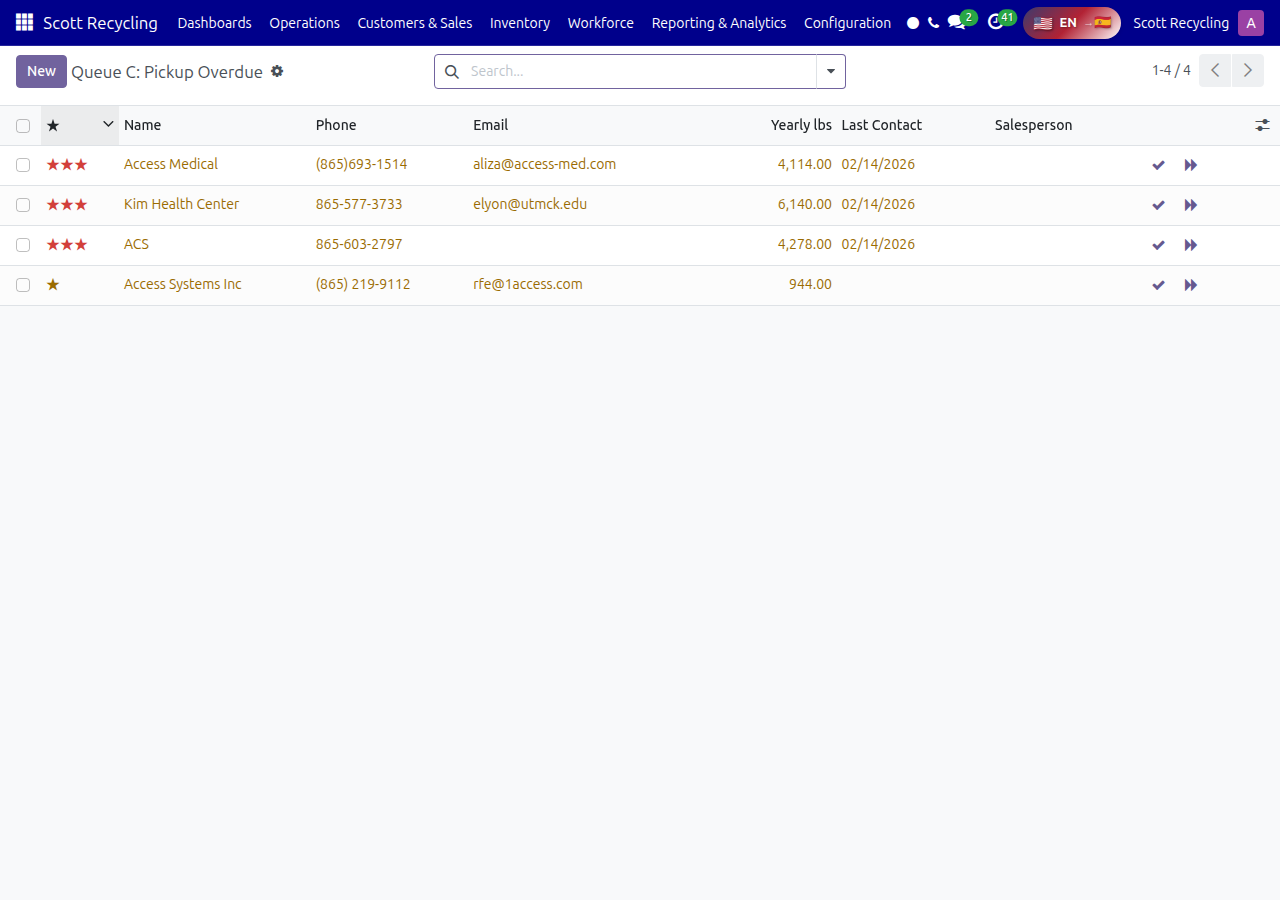
Task: Toggle the search options dropdown arrow
Action: (831, 71)
